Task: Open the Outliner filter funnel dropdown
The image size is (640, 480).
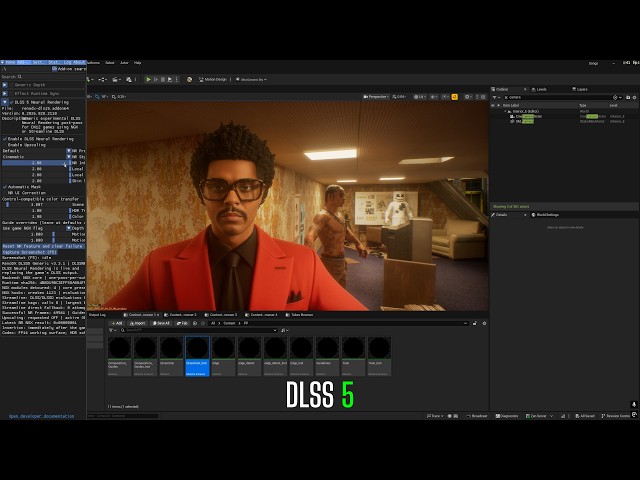Action: [x=496, y=98]
